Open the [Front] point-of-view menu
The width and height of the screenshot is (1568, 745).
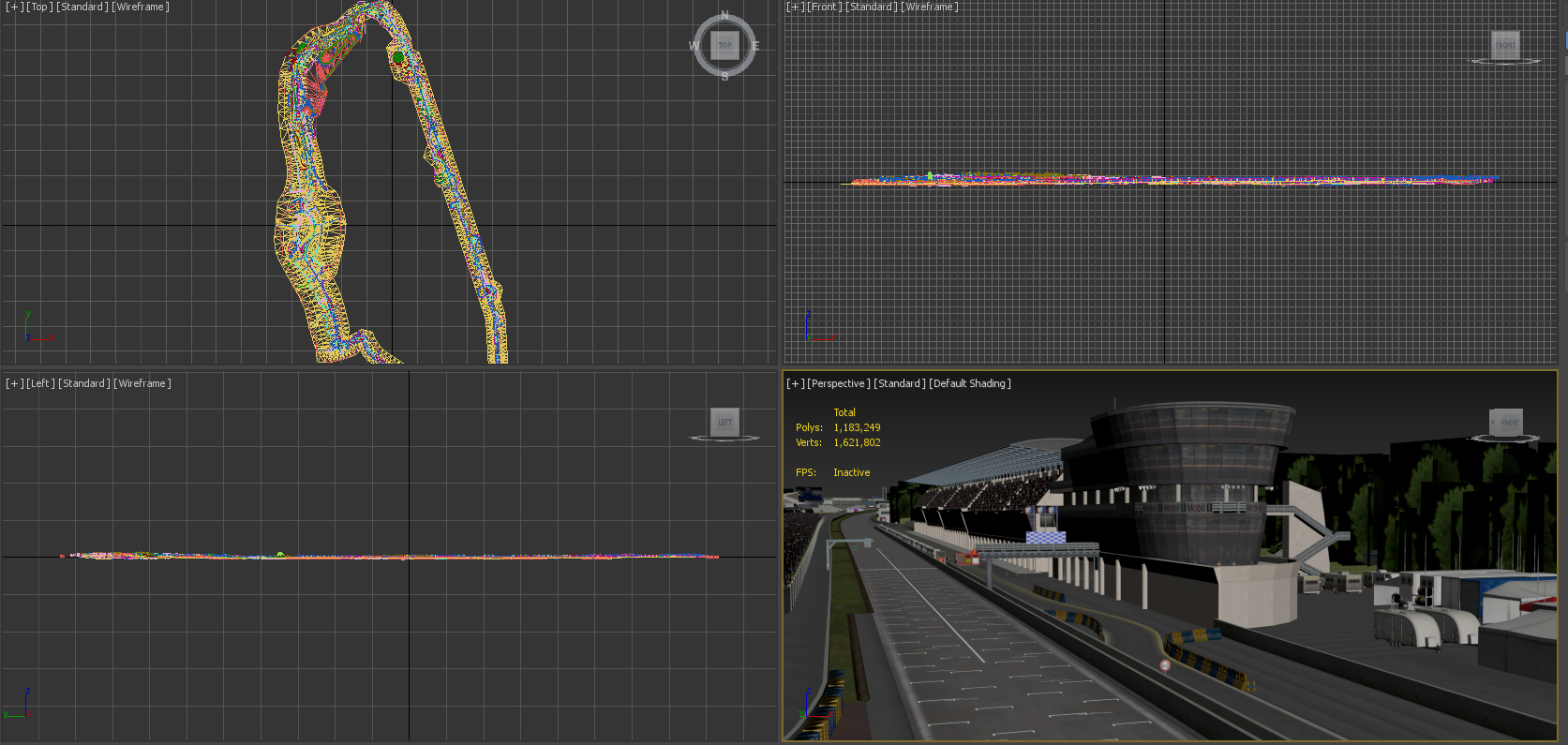[x=825, y=7]
